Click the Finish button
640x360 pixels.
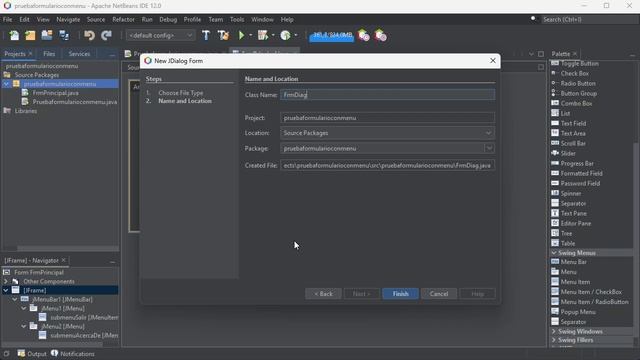tap(400, 294)
